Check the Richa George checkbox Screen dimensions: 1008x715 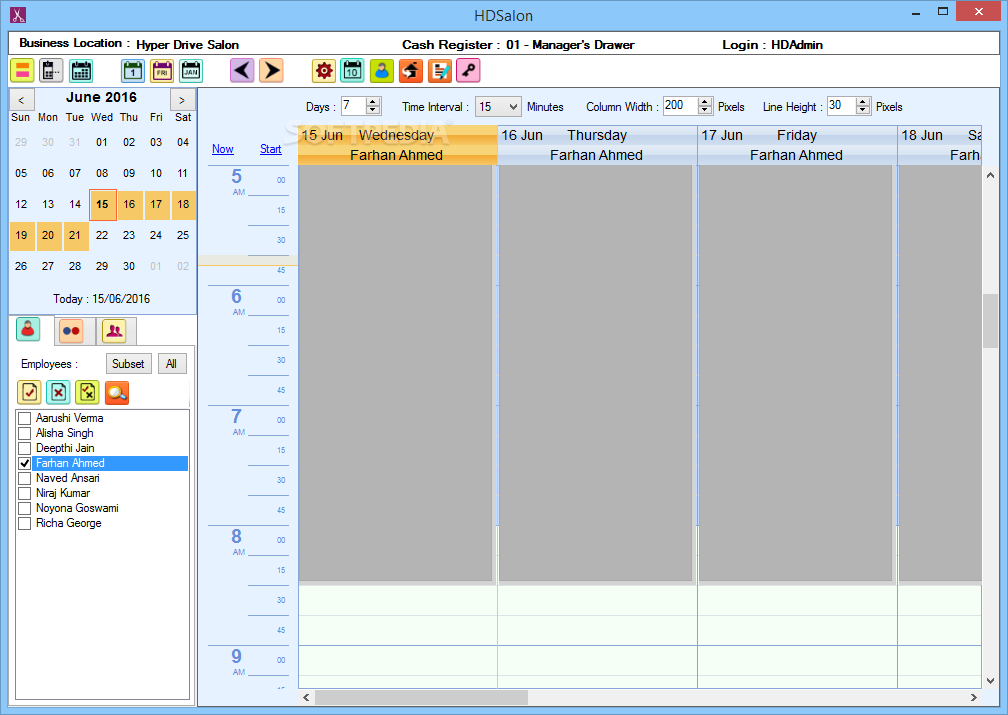(x=24, y=523)
